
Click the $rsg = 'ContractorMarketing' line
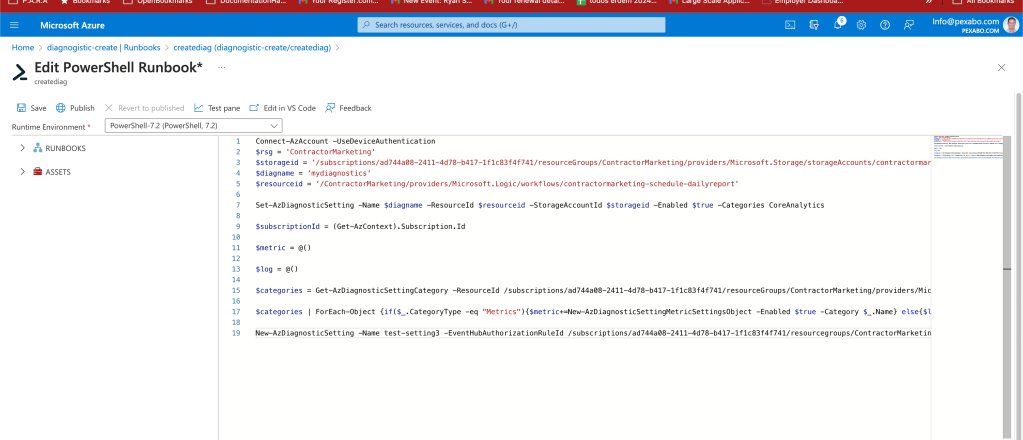(x=315, y=152)
